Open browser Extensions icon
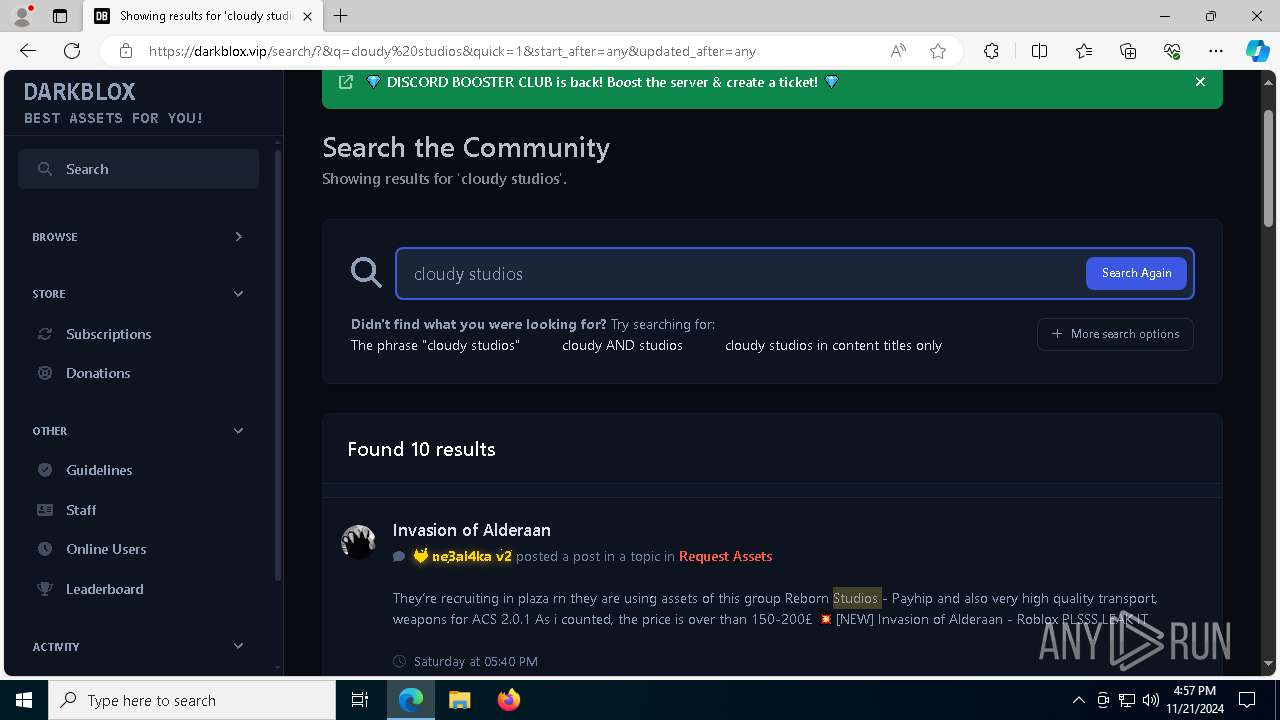The height and width of the screenshot is (720, 1280). 991,51
